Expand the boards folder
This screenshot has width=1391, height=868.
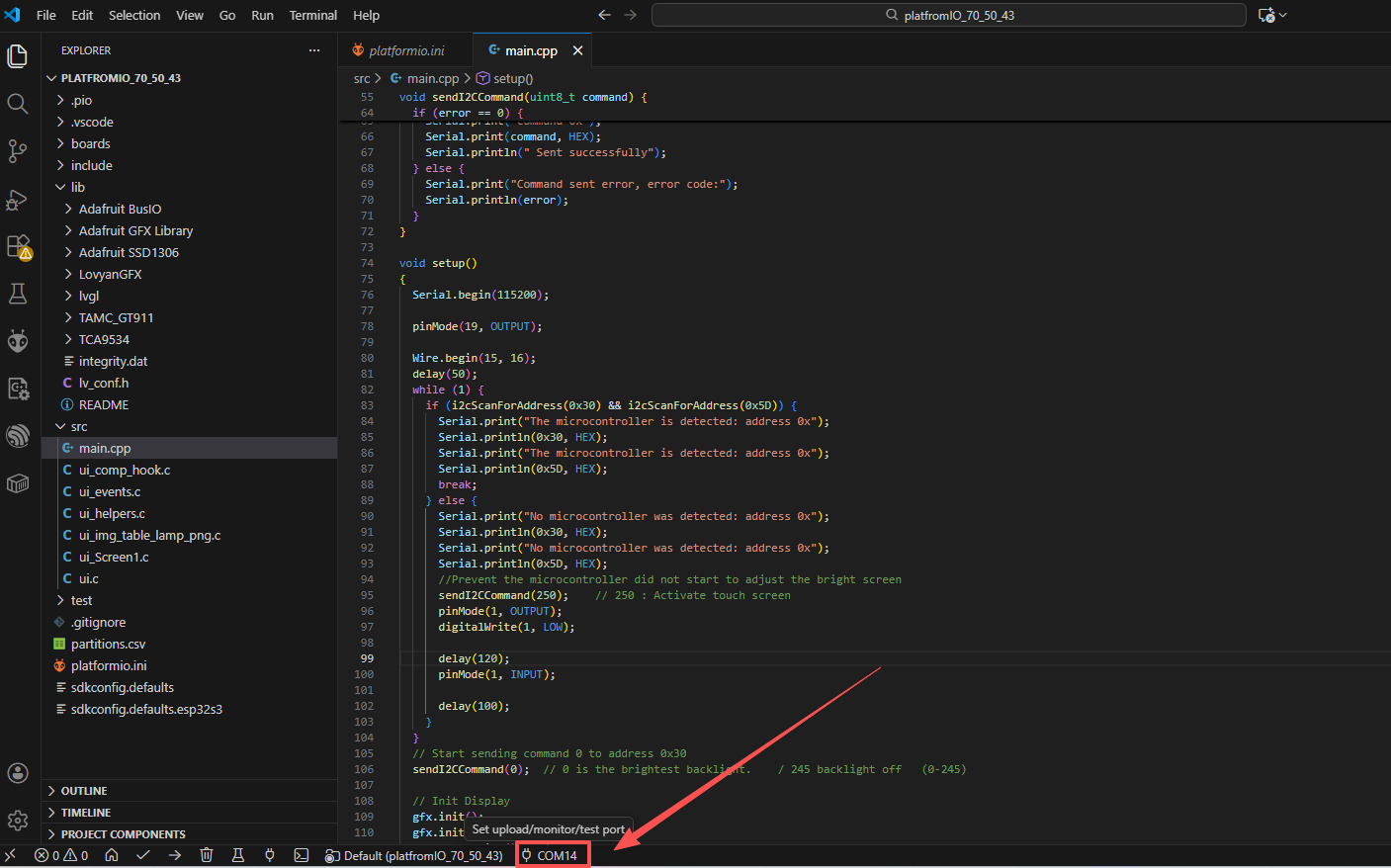(90, 143)
